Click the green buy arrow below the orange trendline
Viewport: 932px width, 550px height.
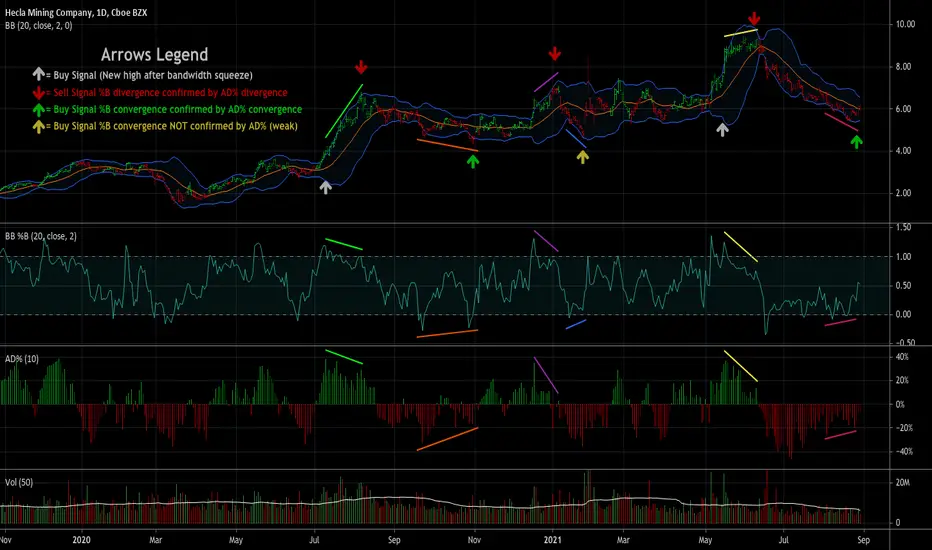pos(473,159)
